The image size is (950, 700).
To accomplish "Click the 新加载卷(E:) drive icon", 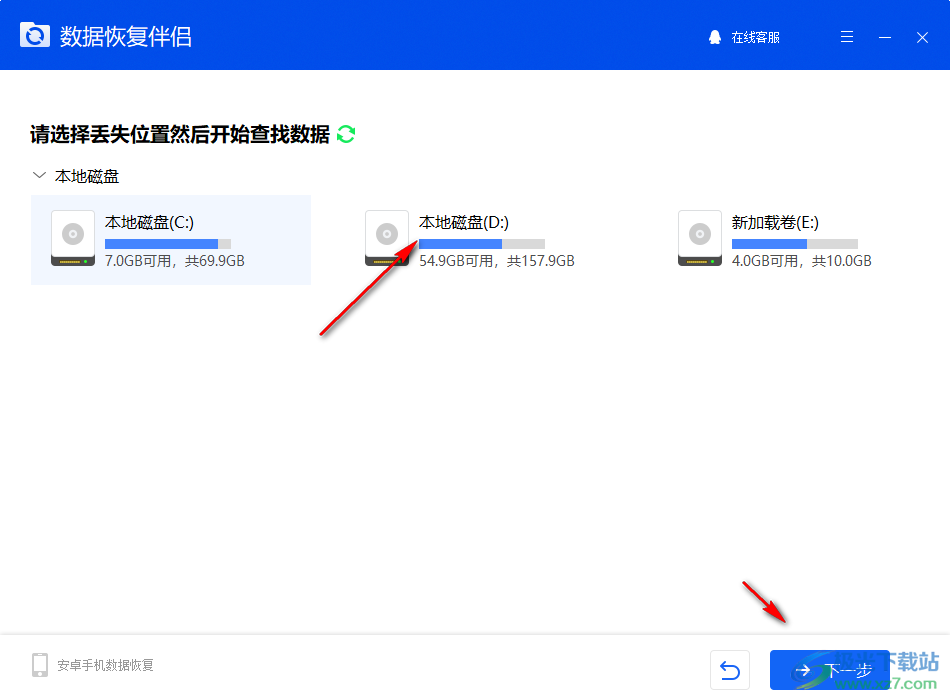I will (x=699, y=239).
